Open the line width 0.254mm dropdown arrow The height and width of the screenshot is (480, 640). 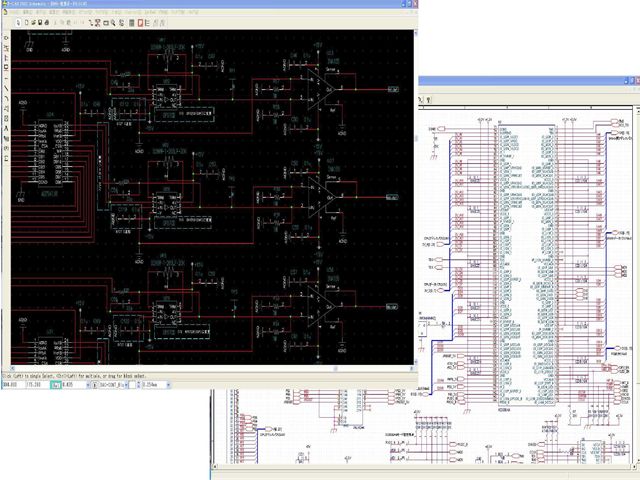pyautogui.click(x=168, y=385)
